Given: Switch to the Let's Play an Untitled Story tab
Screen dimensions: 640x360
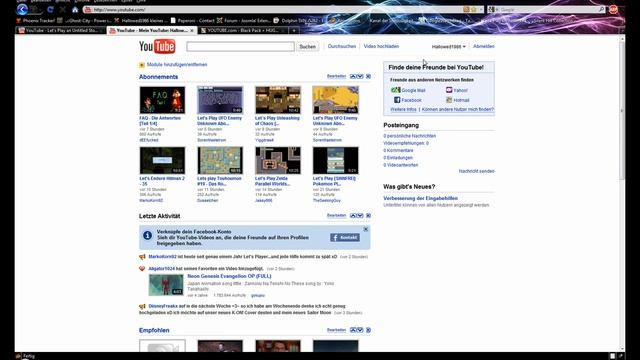Looking at the screenshot, I should click(x=61, y=31).
